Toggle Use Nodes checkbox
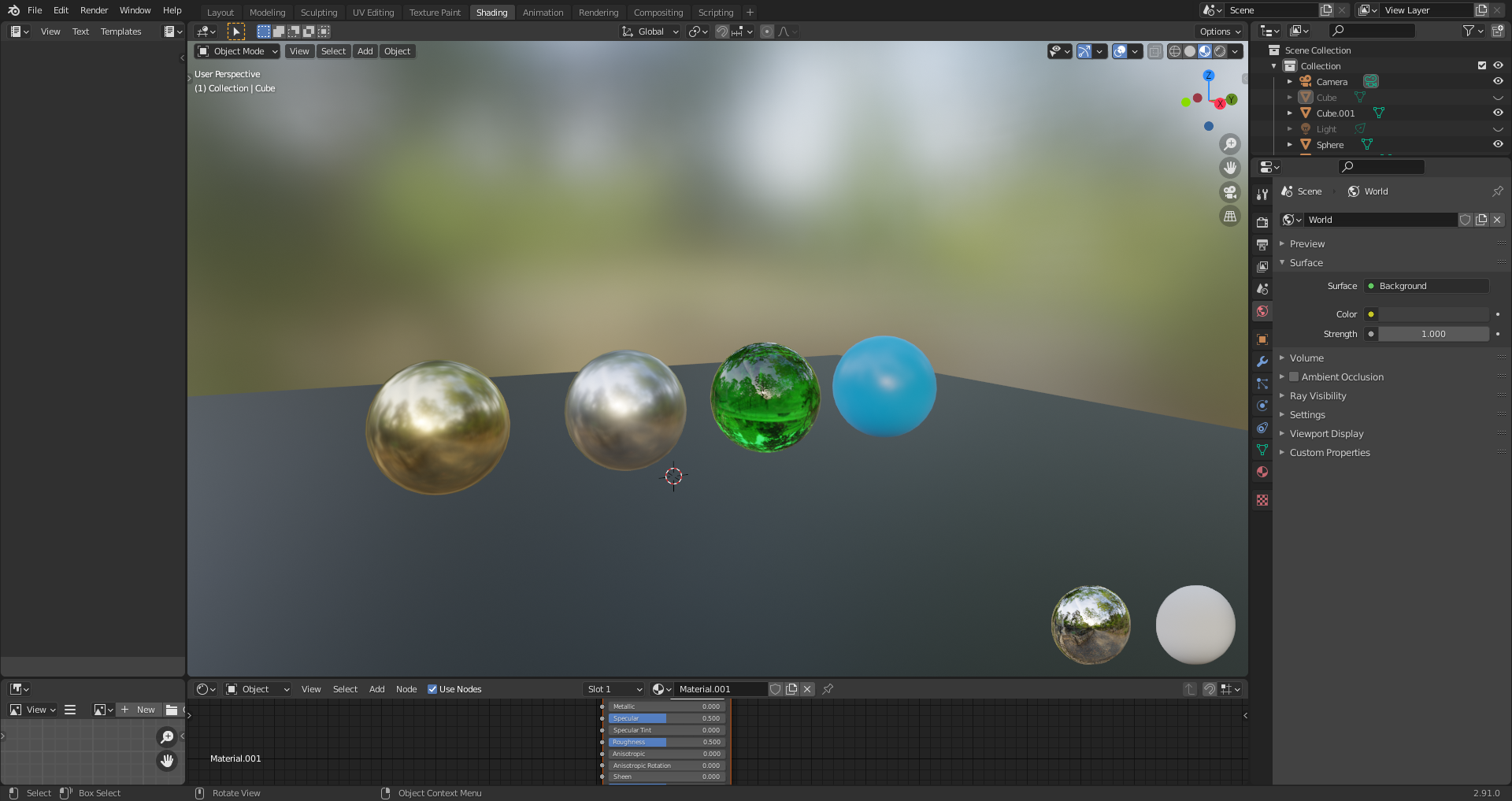Image resolution: width=1512 pixels, height=801 pixels. (432, 689)
